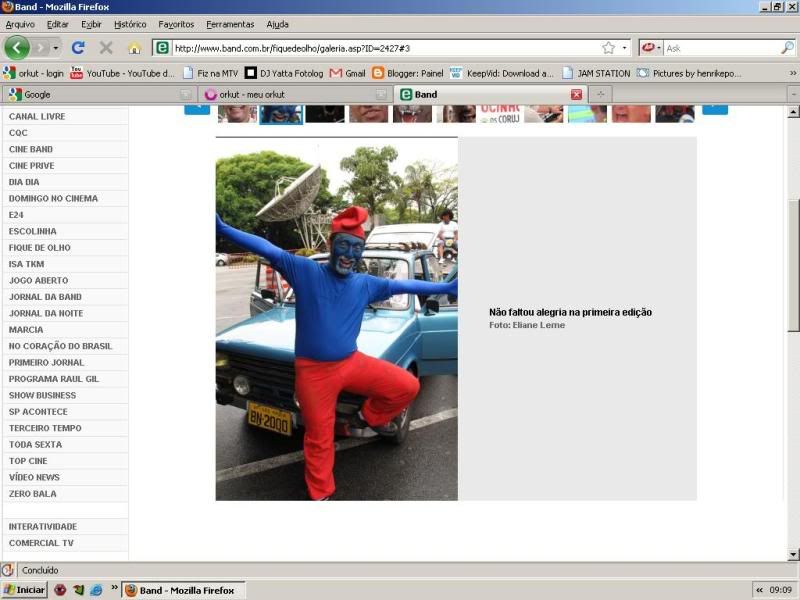Open a new tab button
800x600 pixels.
(601, 94)
